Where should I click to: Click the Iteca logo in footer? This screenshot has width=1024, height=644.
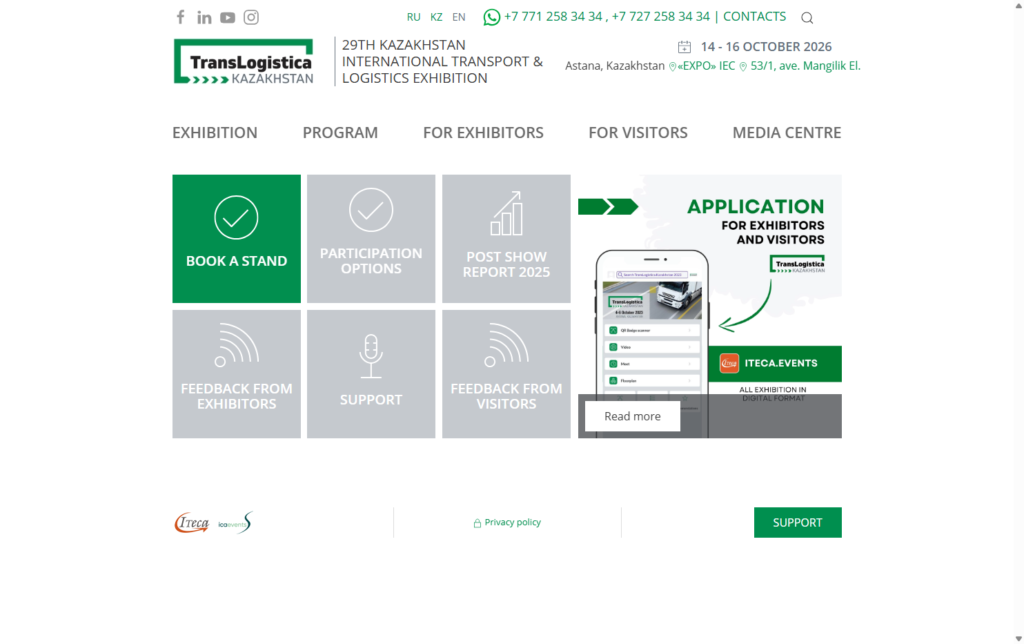tap(191, 522)
